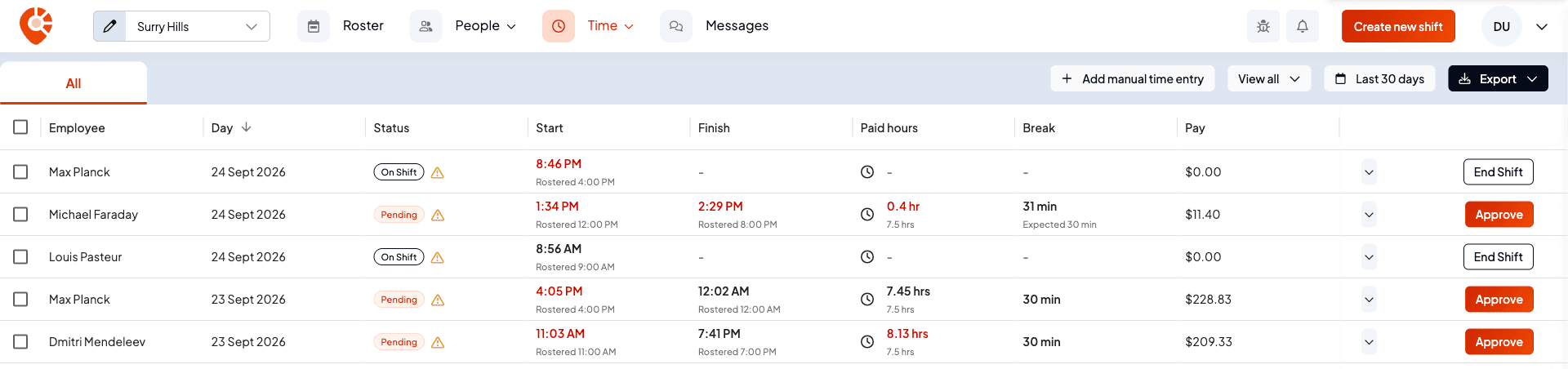Screen dimensions: 1568x369
Task: Click the $209.33 pay value
Action: pos(1209,342)
